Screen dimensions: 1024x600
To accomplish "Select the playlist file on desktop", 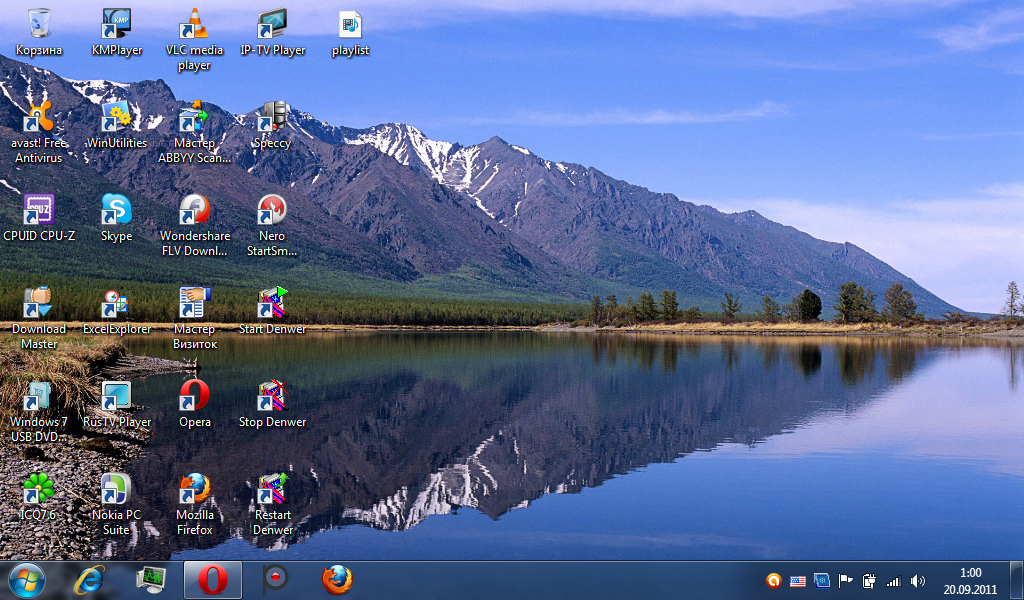I will click(350, 24).
